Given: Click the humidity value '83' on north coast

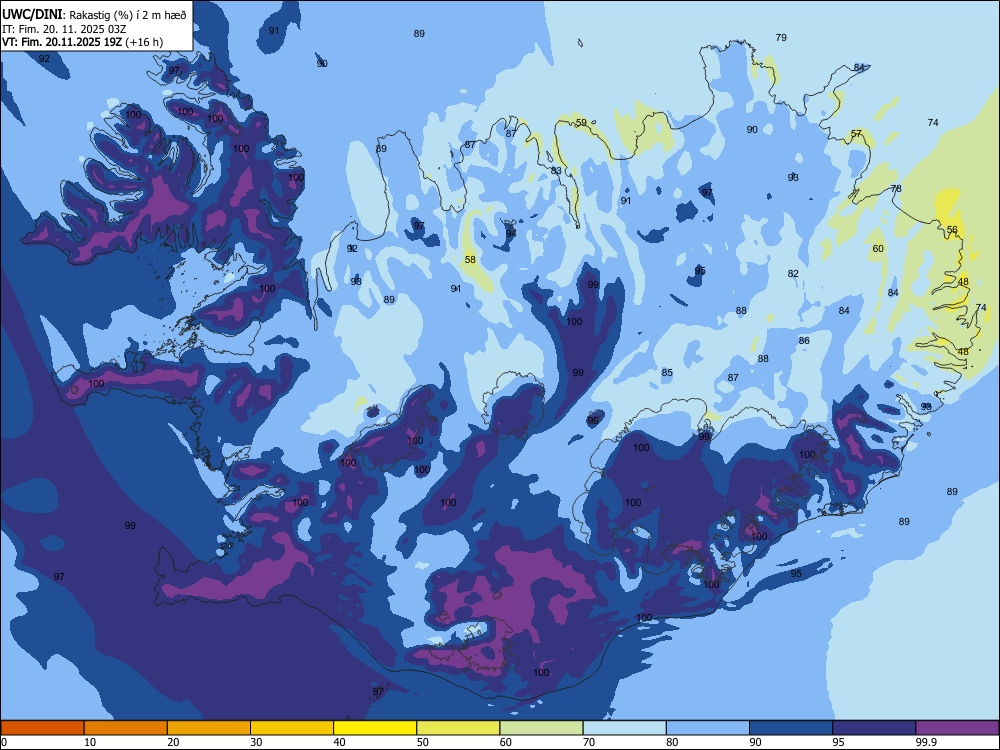Looking at the screenshot, I should click(556, 170).
